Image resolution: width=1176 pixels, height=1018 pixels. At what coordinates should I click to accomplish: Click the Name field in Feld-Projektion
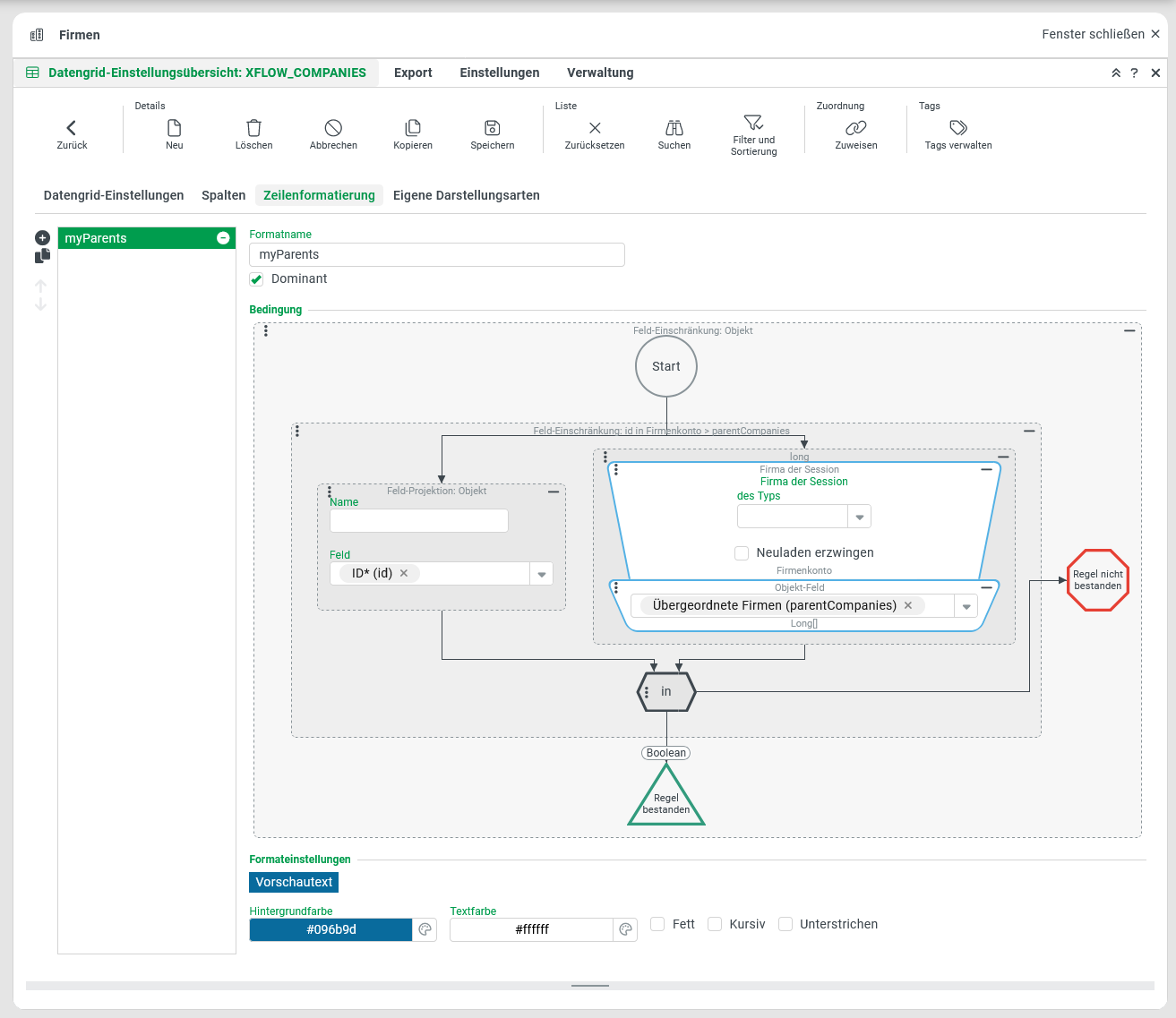pyautogui.click(x=419, y=521)
